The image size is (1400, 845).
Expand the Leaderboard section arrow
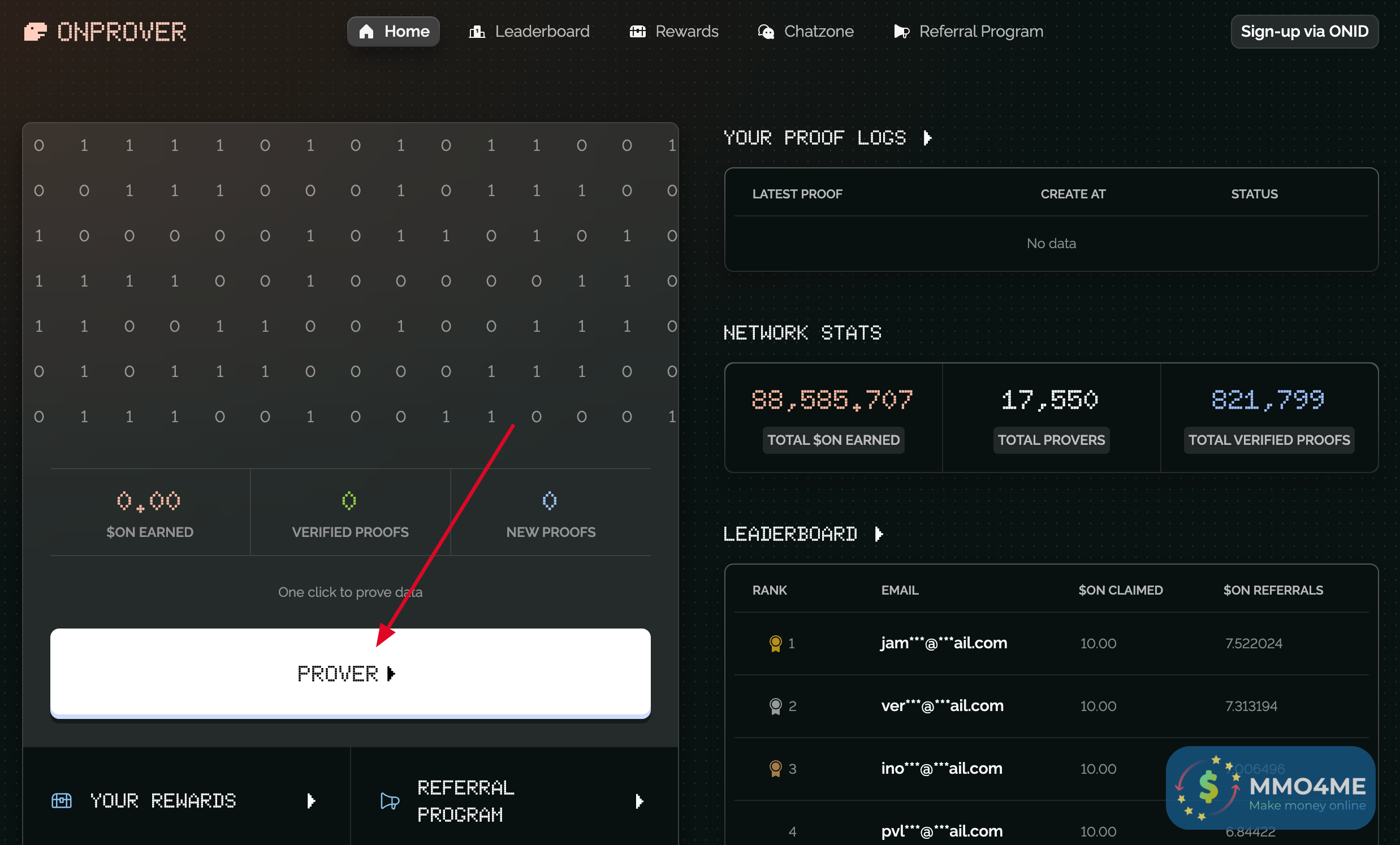[879, 534]
